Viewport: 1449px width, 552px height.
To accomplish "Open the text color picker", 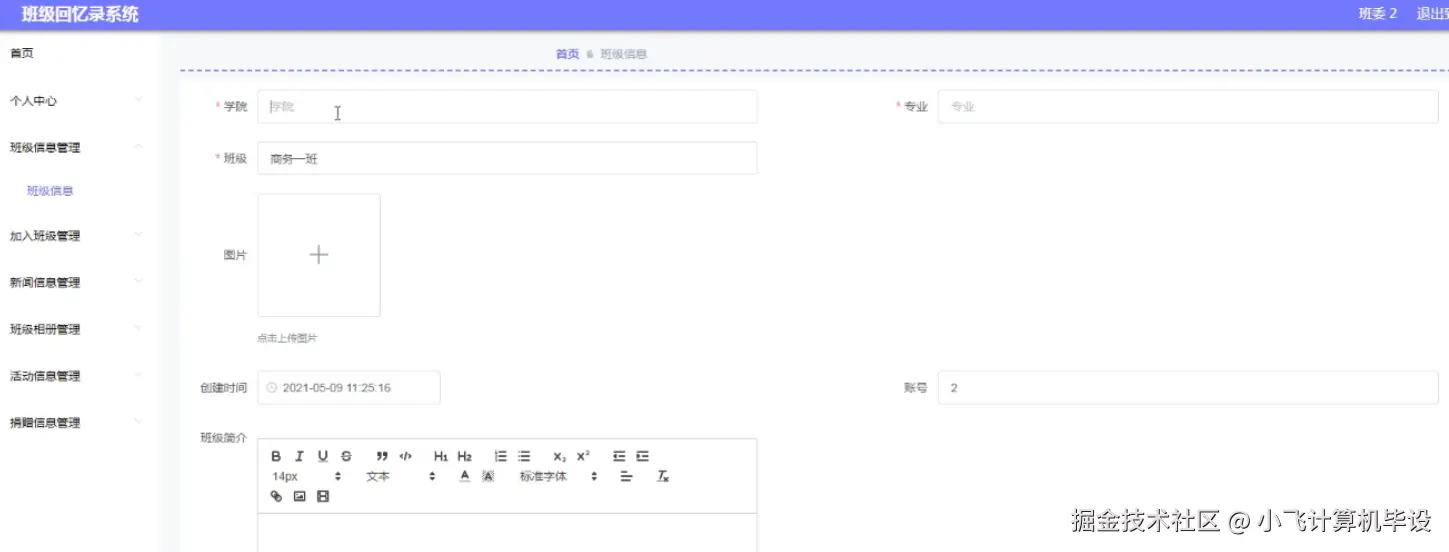I will [465, 476].
